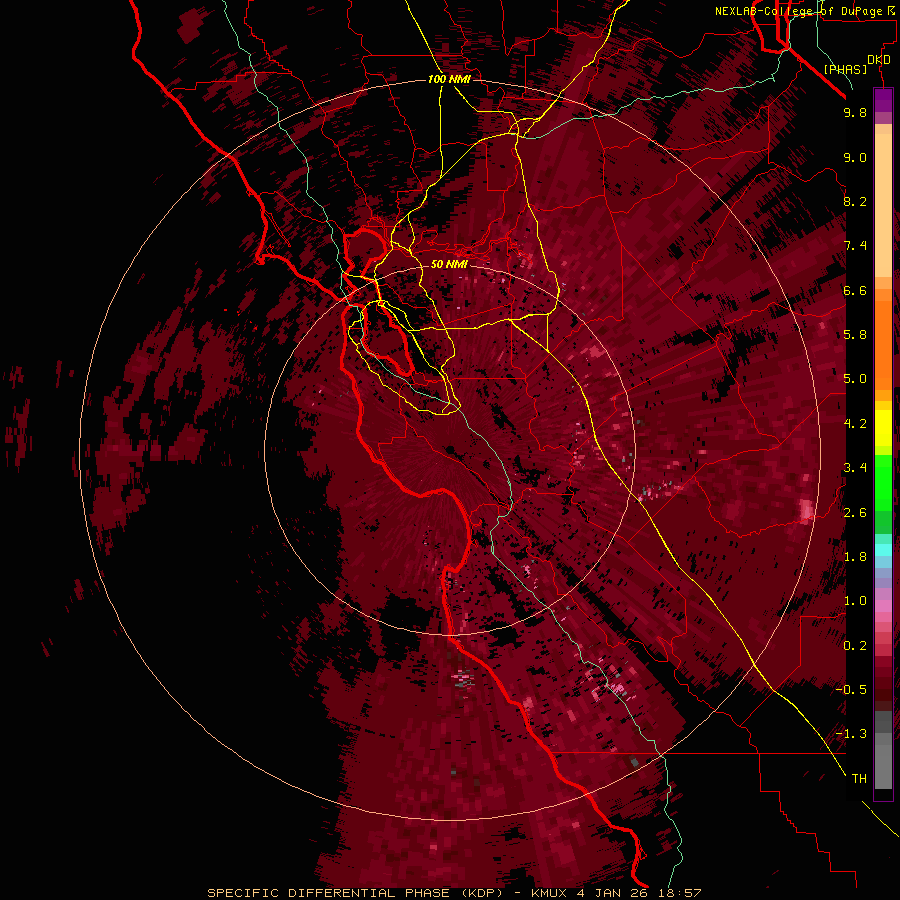Click the 9.0 value on the color scale

click(855, 157)
